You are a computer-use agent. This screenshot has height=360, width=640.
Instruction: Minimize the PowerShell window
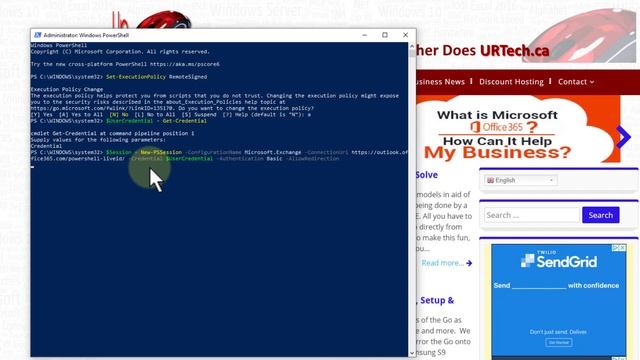[364, 35]
